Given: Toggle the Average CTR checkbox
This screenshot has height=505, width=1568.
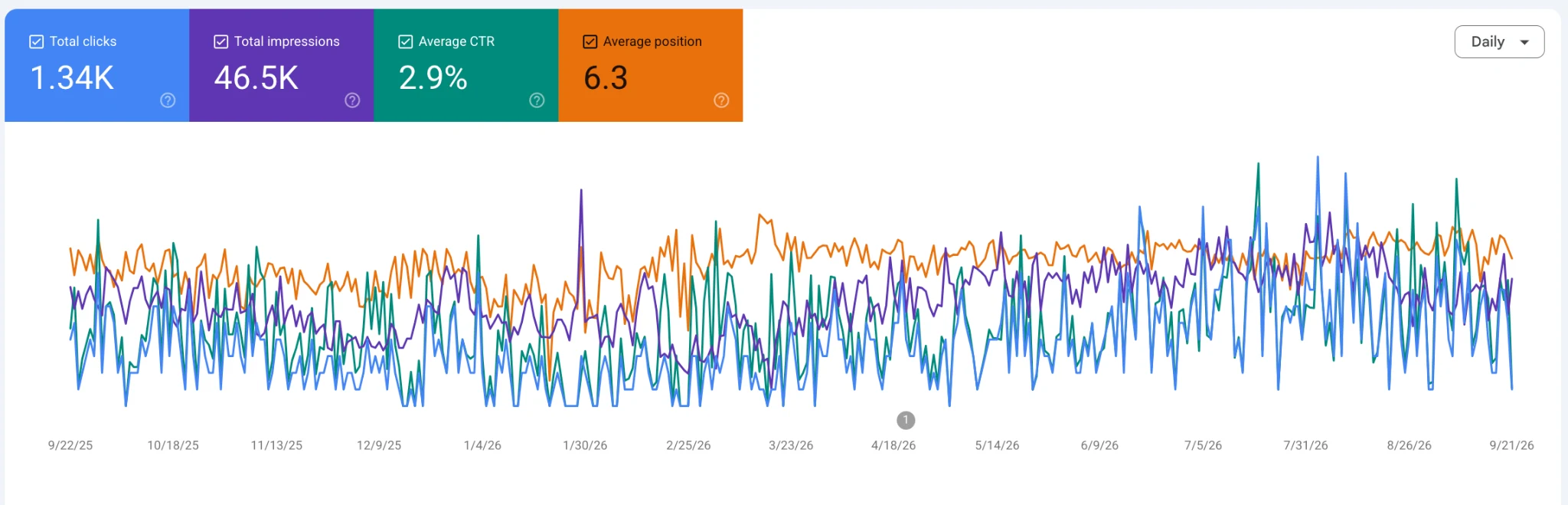Looking at the screenshot, I should pyautogui.click(x=405, y=41).
